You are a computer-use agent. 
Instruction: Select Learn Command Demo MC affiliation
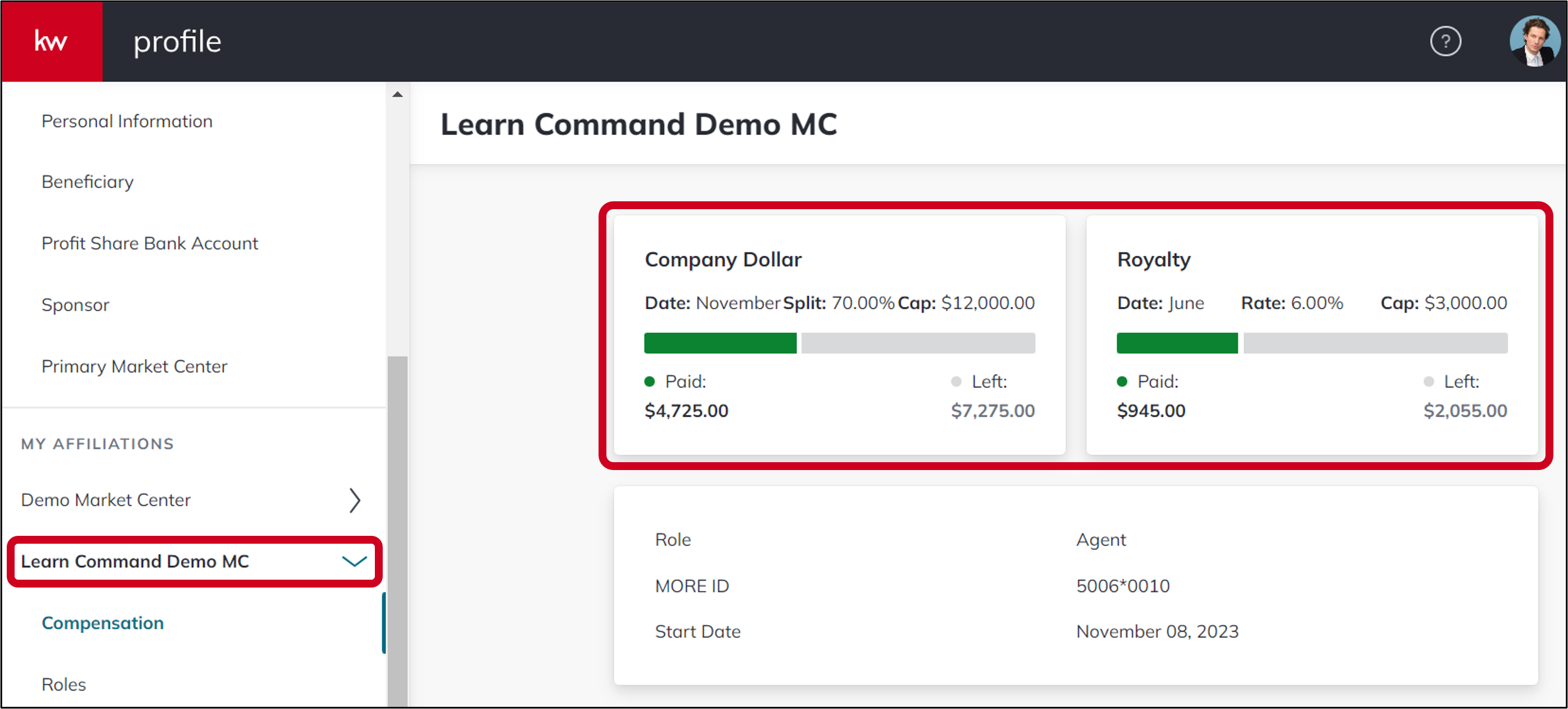click(135, 561)
